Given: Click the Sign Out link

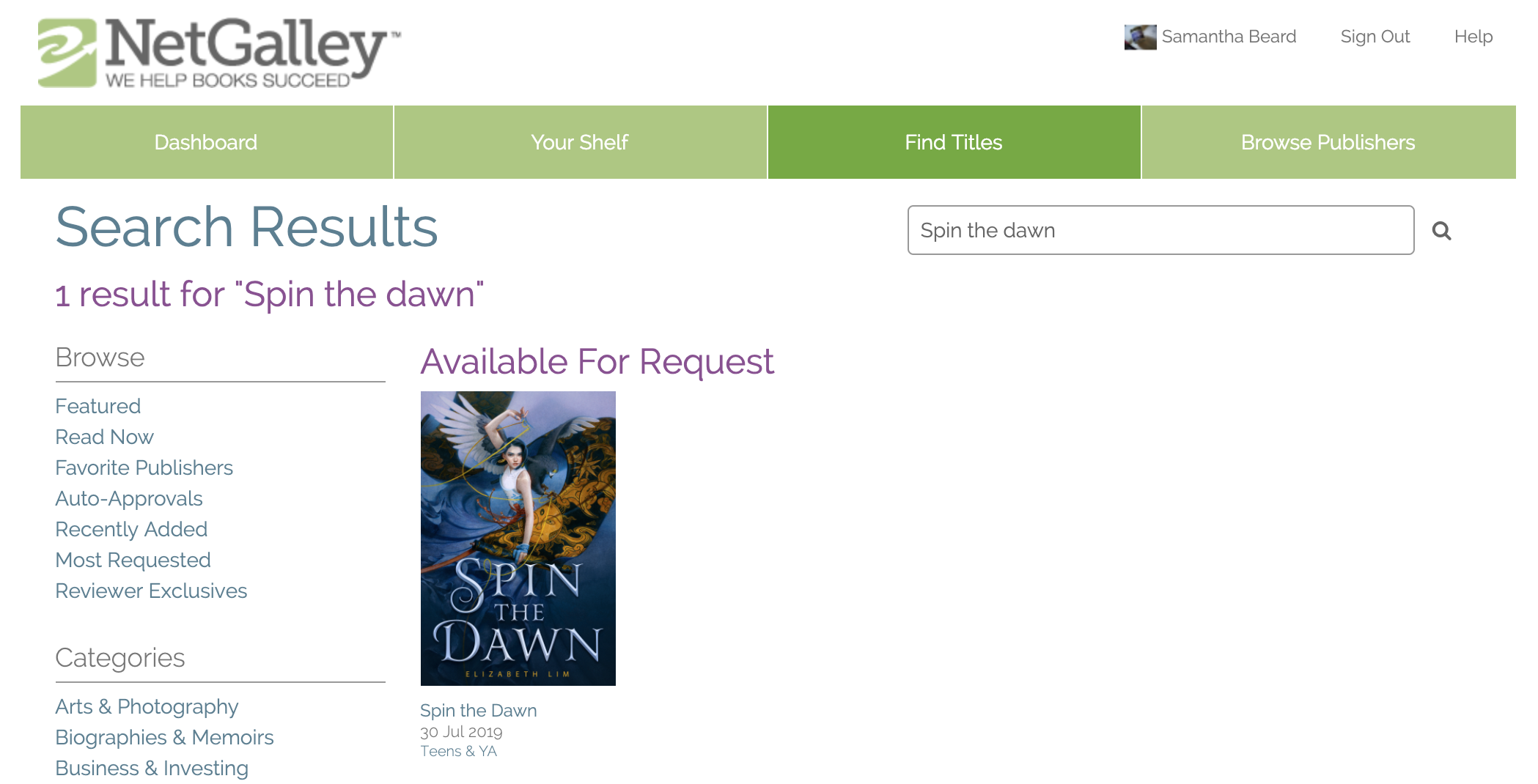Looking at the screenshot, I should [1375, 37].
